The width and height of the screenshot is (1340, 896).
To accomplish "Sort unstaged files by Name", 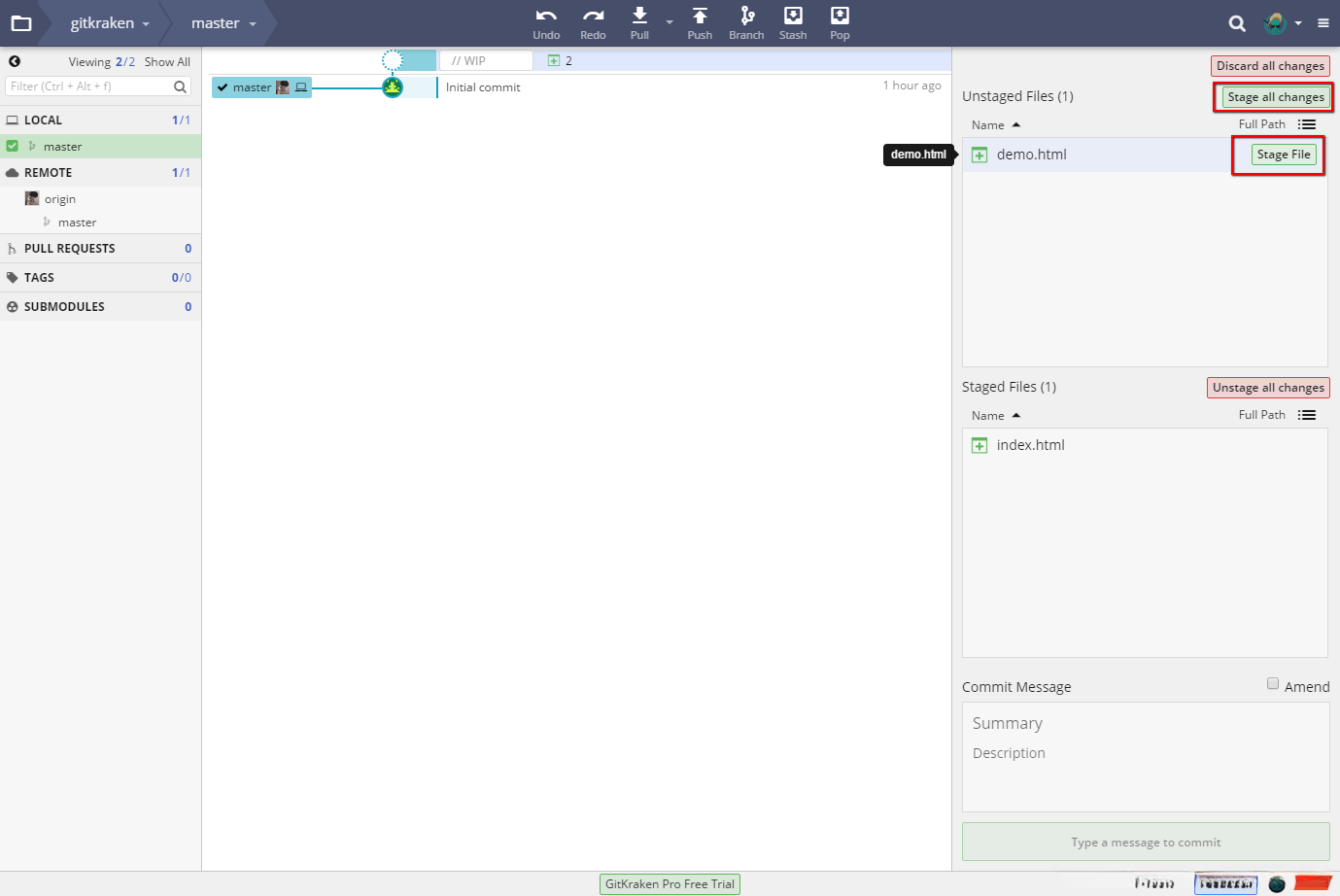I will point(996,125).
